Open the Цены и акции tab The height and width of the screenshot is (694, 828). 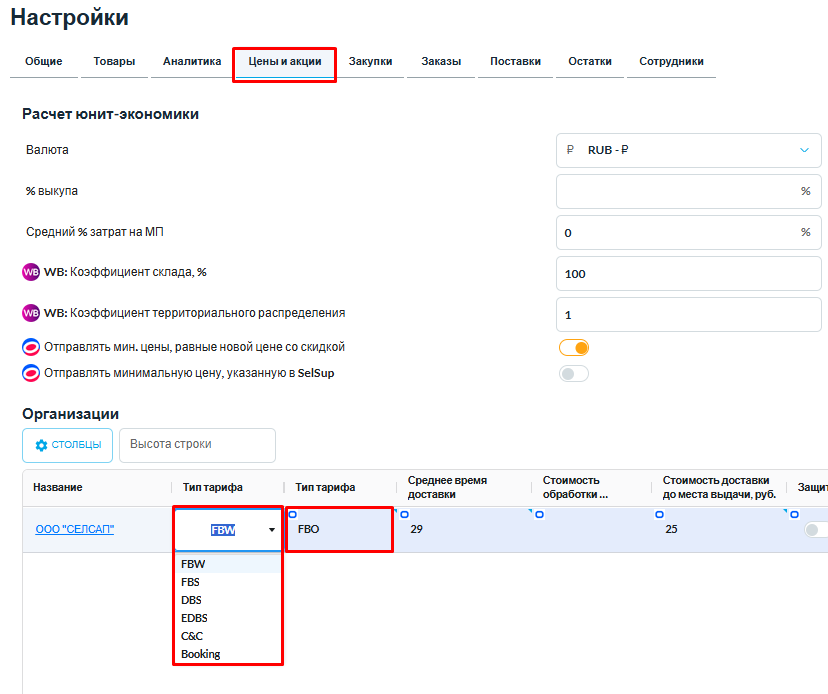284,62
